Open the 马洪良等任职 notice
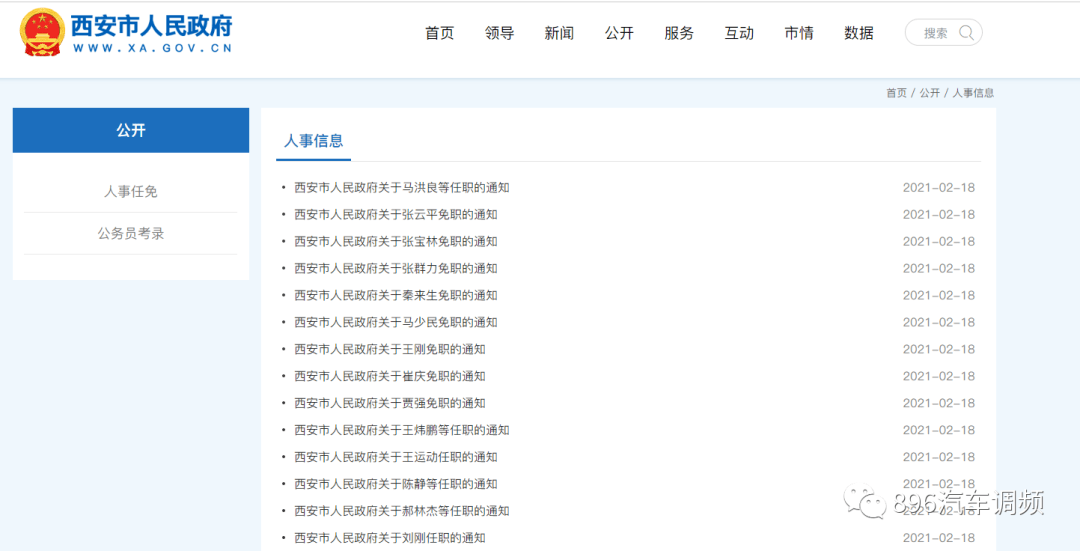This screenshot has height=551, width=1080. [x=401, y=188]
